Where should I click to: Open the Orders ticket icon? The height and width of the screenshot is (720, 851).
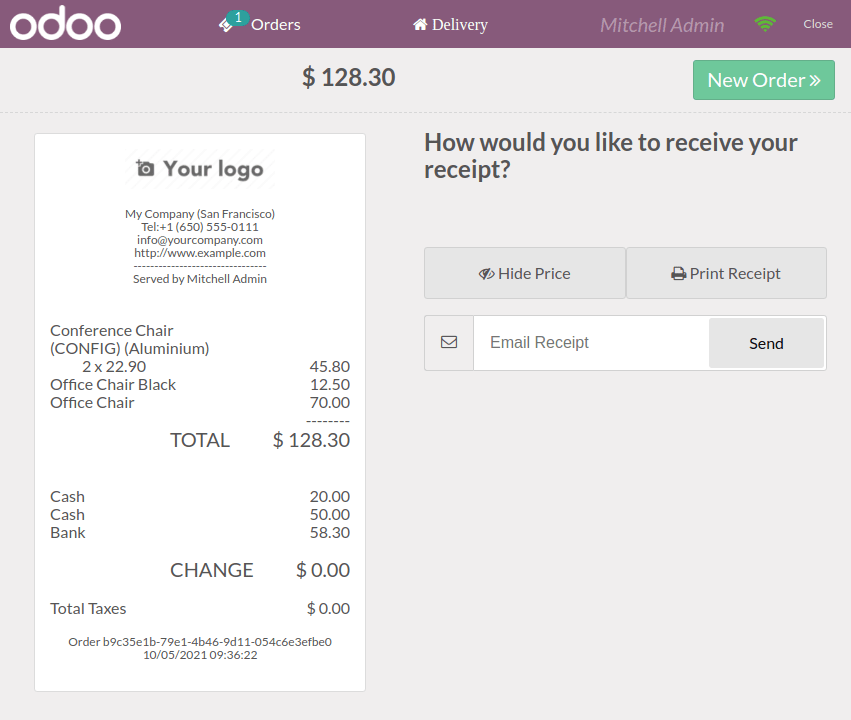225,26
